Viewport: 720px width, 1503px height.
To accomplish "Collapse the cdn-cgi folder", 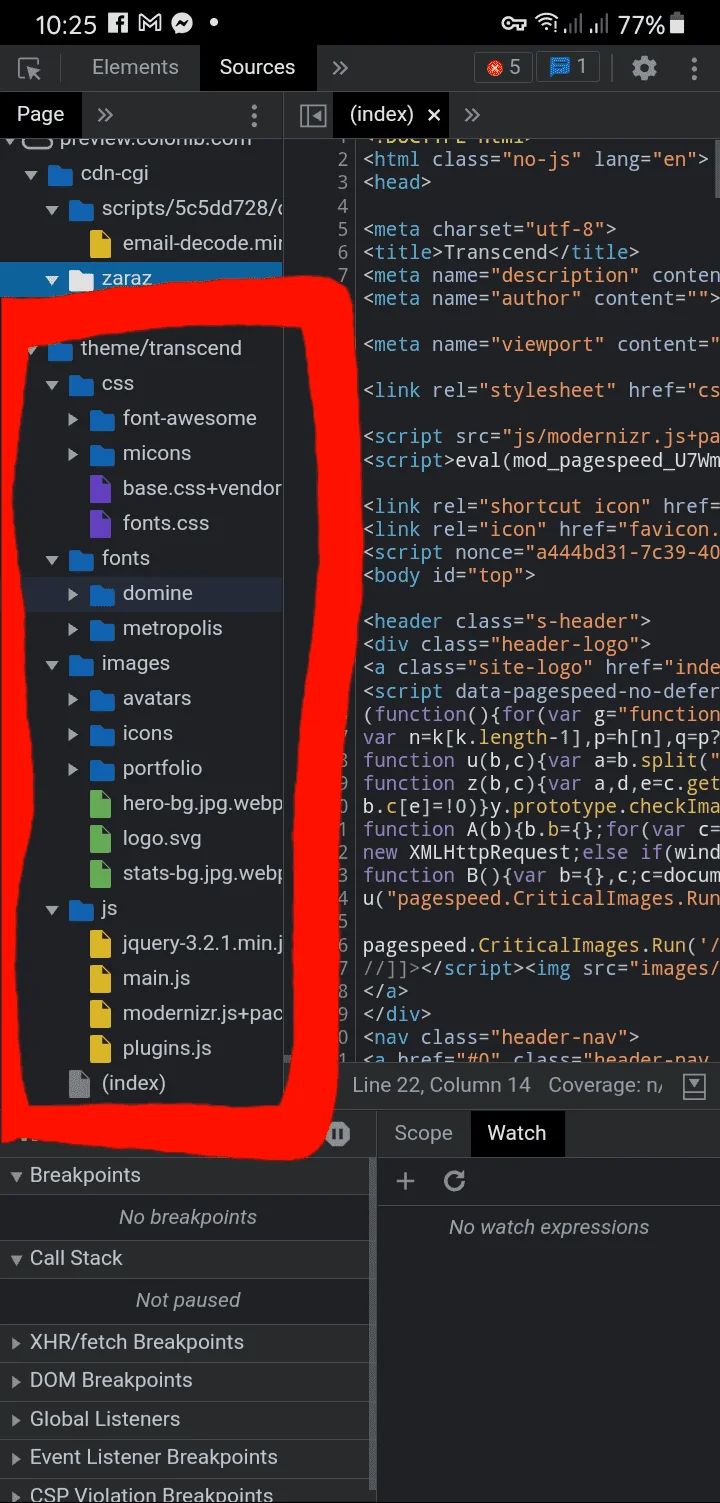I will (31, 174).
